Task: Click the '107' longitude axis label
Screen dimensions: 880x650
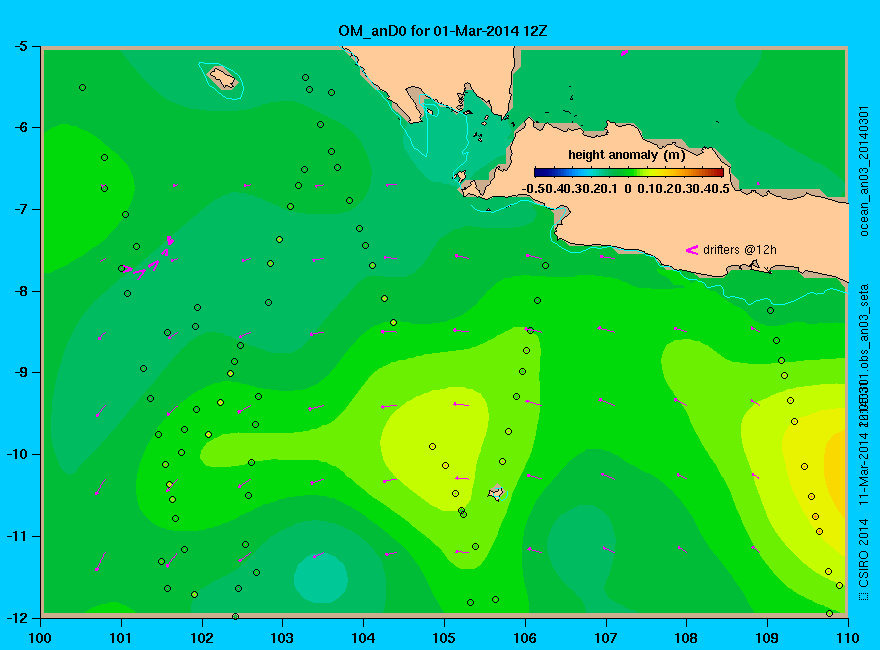Action: coord(606,638)
